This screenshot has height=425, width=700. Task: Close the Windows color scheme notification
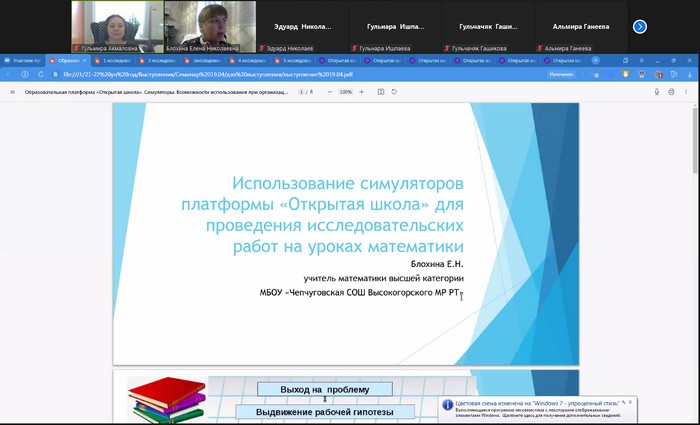tap(630, 402)
